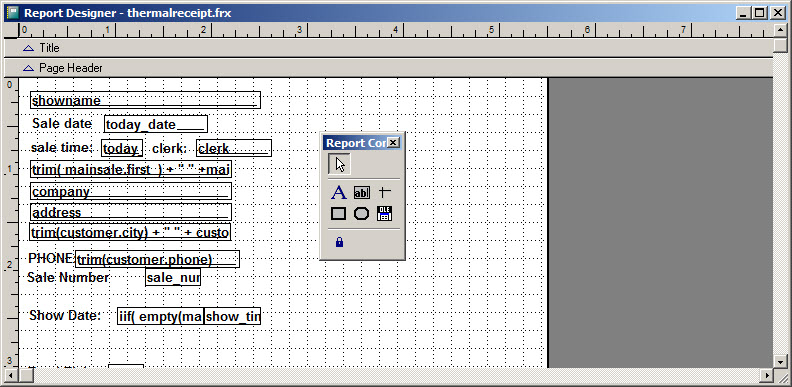The width and height of the screenshot is (792, 387).
Task: Close the Report Designer window
Action: [778, 13]
